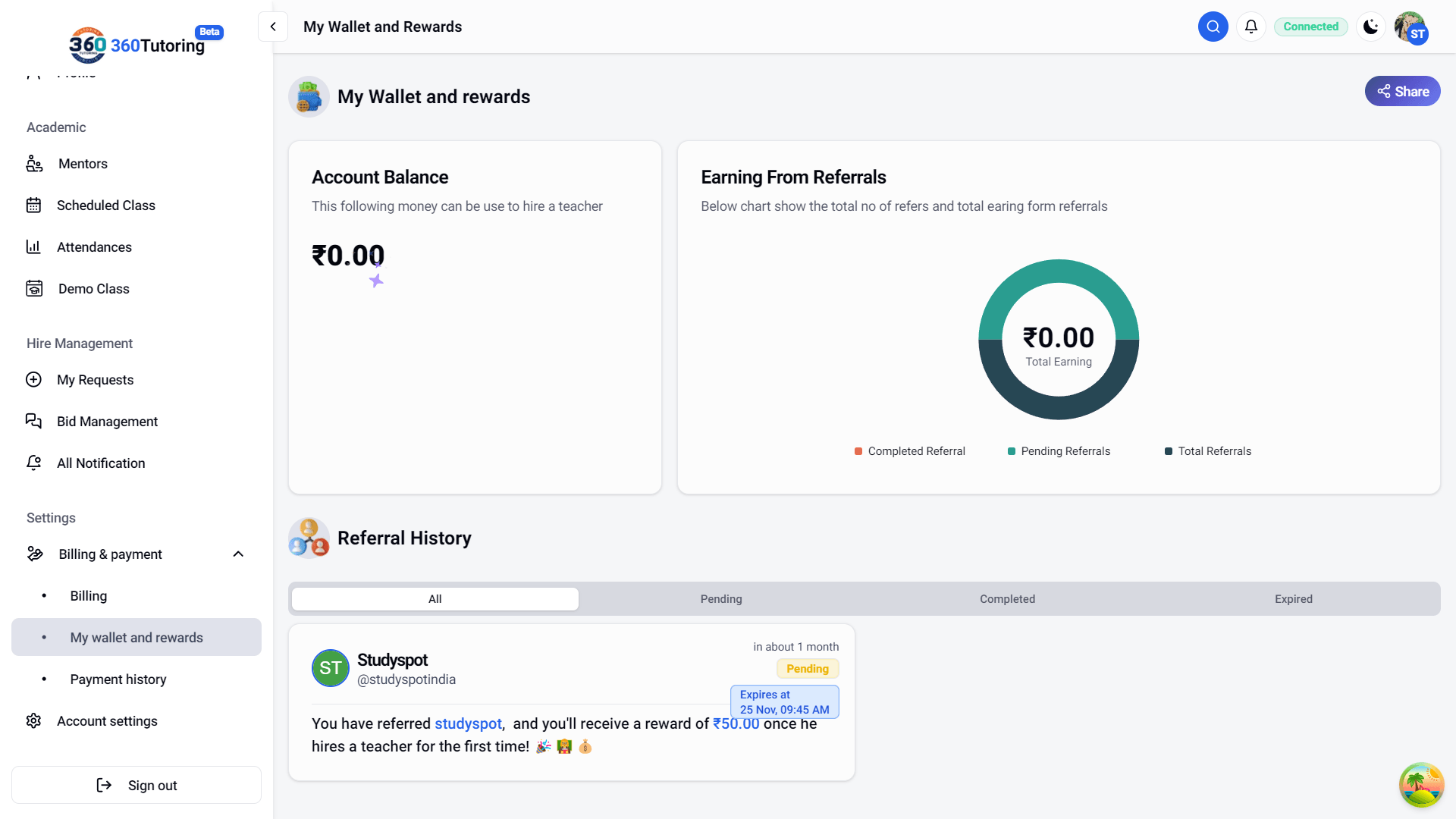Toggle Completed Referral legend item
The width and height of the screenshot is (1456, 819).
click(915, 451)
